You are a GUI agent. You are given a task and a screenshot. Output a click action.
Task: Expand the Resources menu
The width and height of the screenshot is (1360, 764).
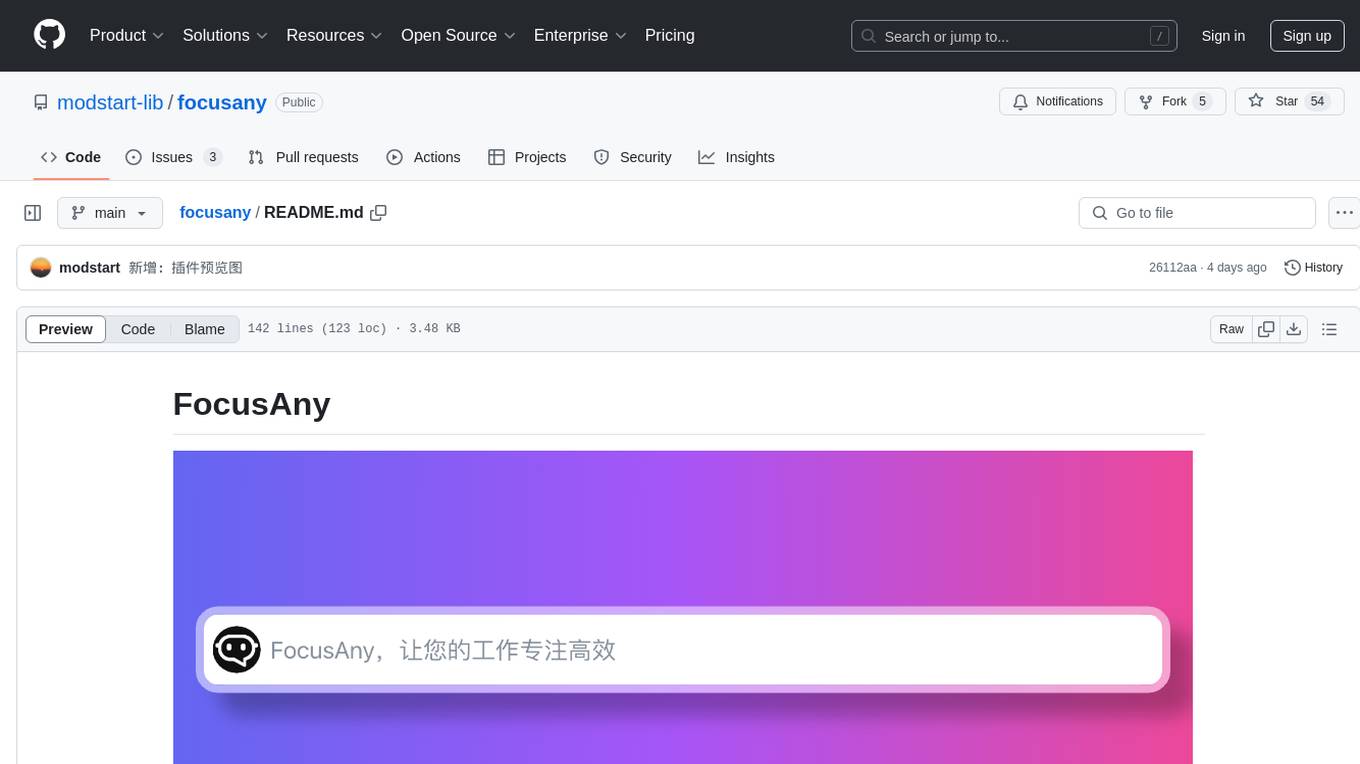pyautogui.click(x=334, y=35)
